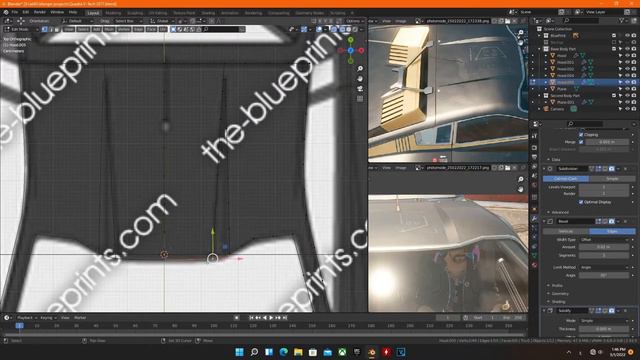
Task: Select Simple subdivision type
Action: coord(612,179)
